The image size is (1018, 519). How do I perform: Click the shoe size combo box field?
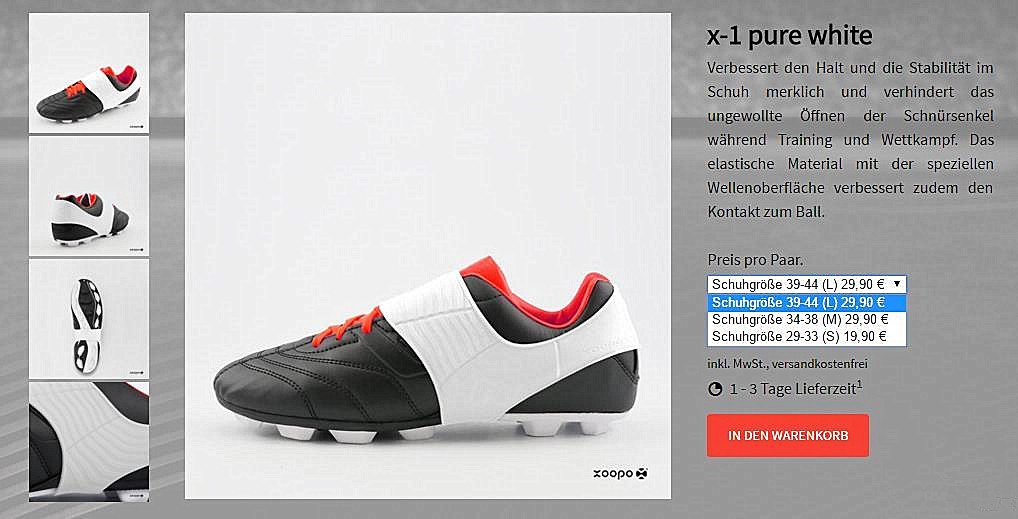pos(806,284)
